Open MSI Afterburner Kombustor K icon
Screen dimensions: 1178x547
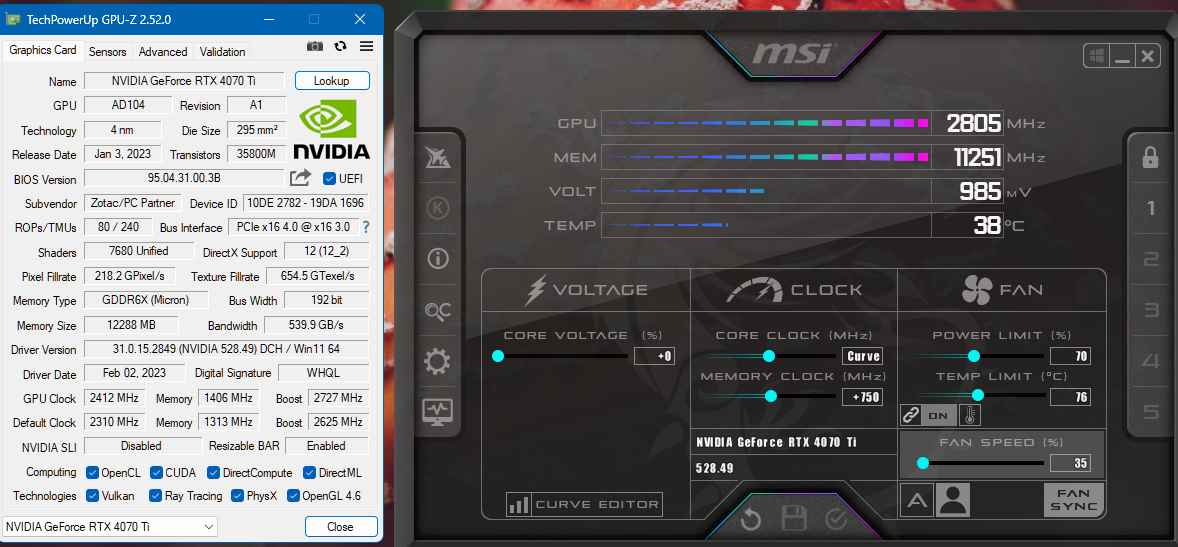coord(437,207)
